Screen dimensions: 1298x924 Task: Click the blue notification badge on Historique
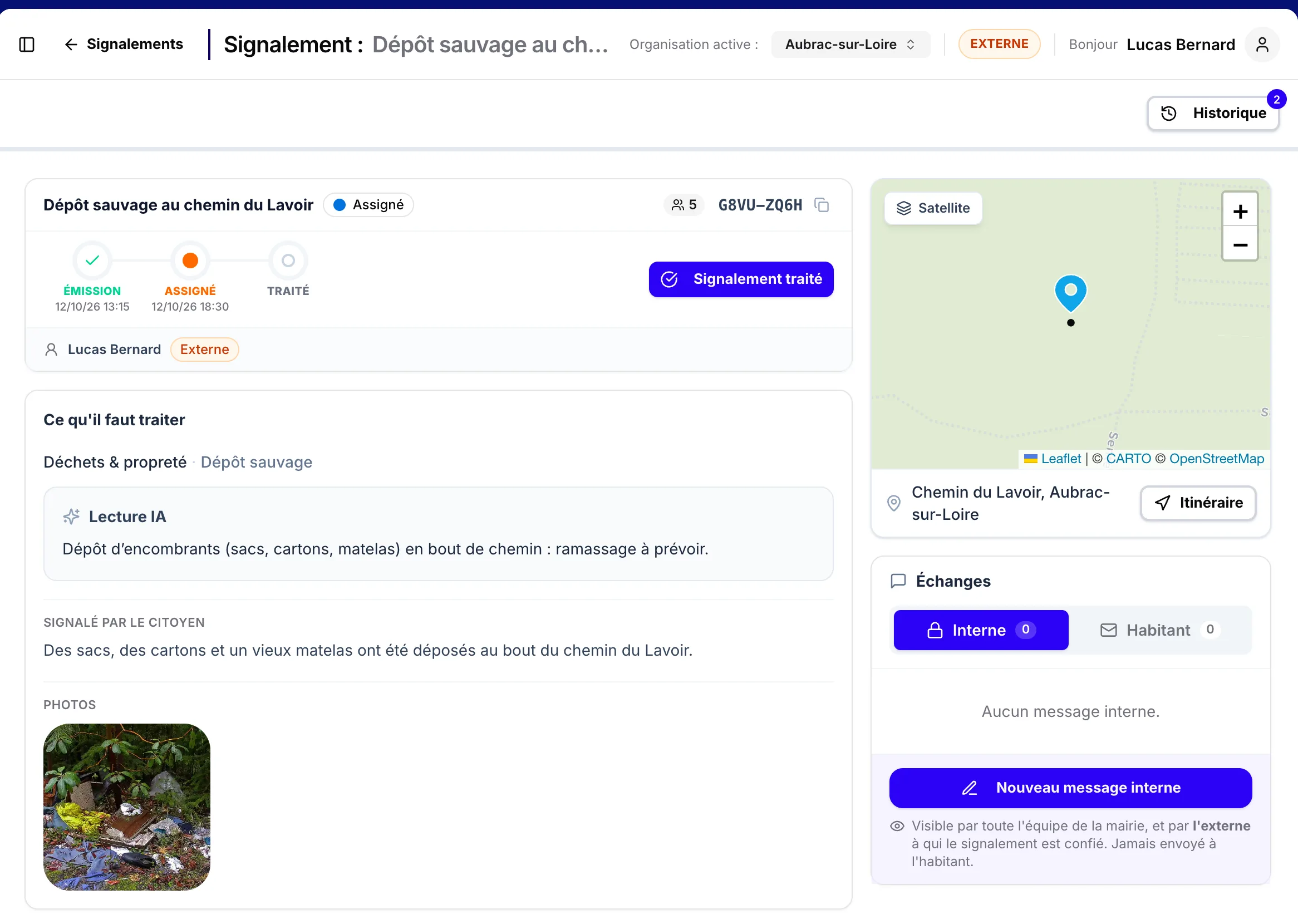click(x=1276, y=100)
